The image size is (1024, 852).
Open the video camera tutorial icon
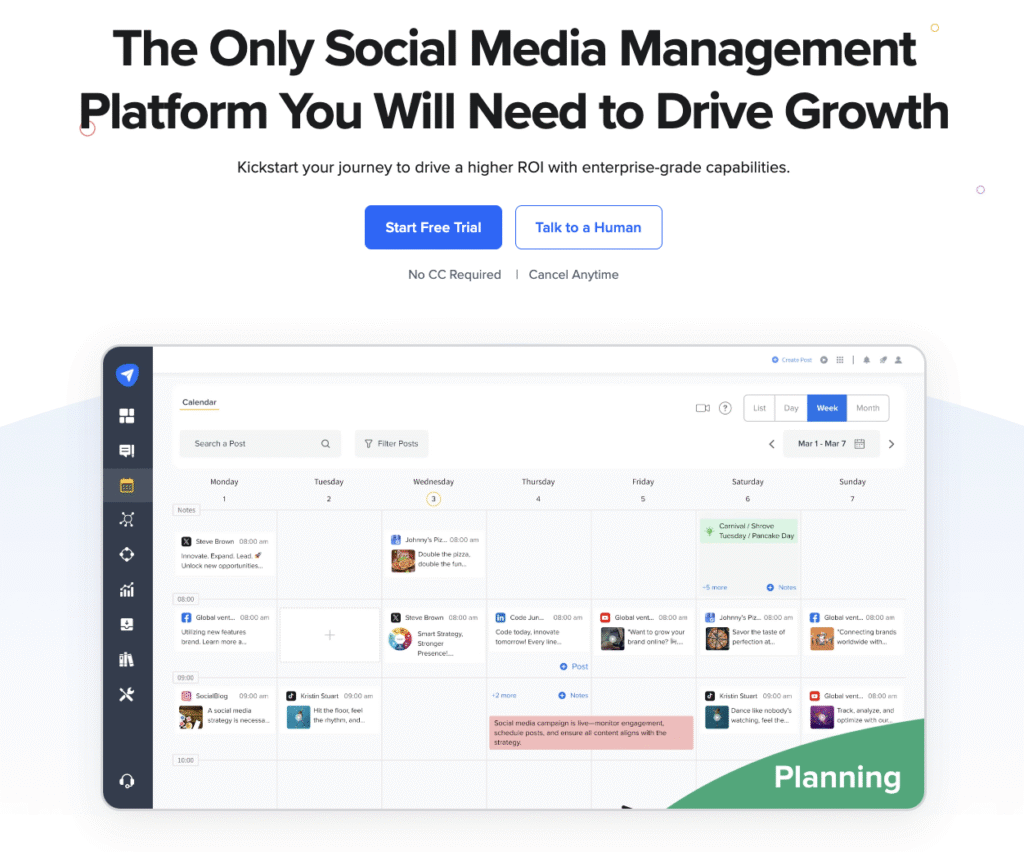click(x=702, y=408)
